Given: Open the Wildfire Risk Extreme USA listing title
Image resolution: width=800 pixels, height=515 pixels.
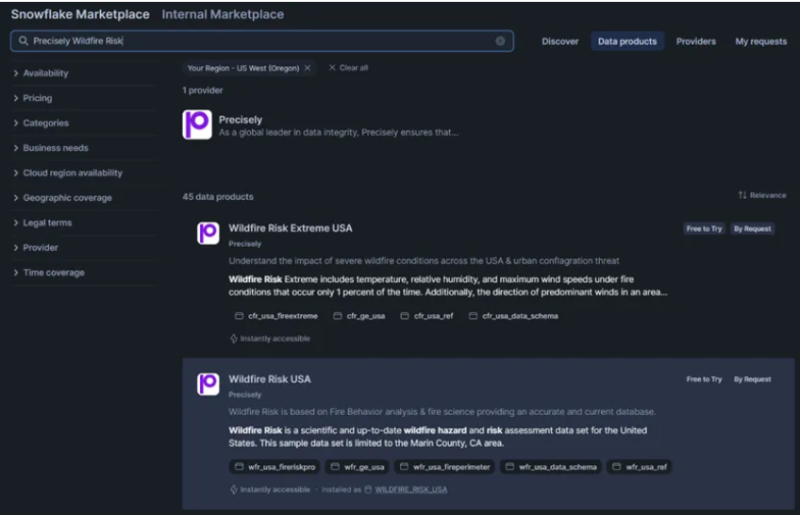Looking at the screenshot, I should coord(290,228).
